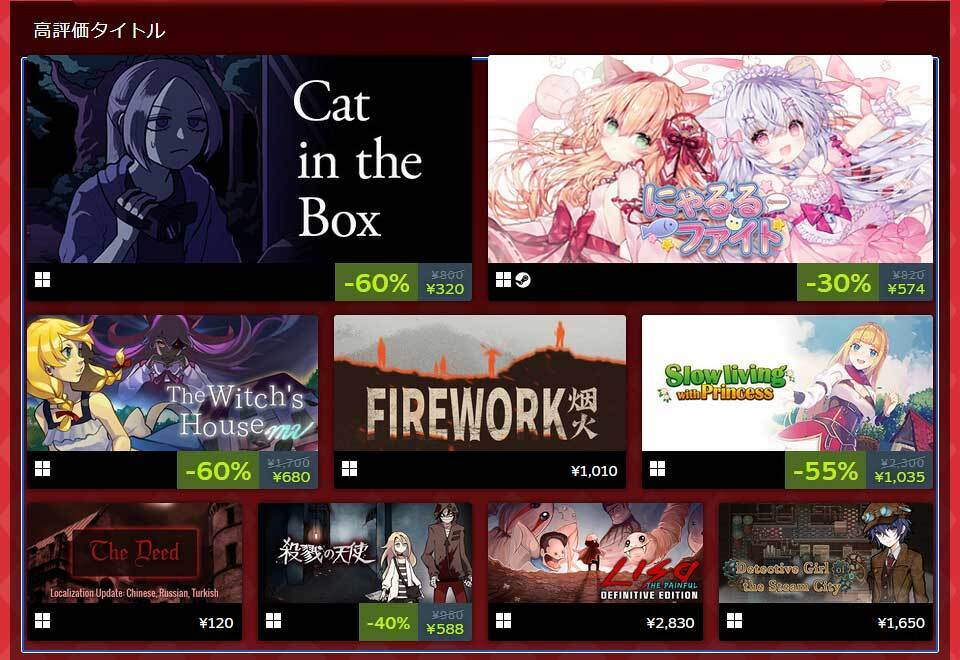Click the Windows icon under Detective Girl
This screenshot has height=660, width=960.
click(x=734, y=621)
